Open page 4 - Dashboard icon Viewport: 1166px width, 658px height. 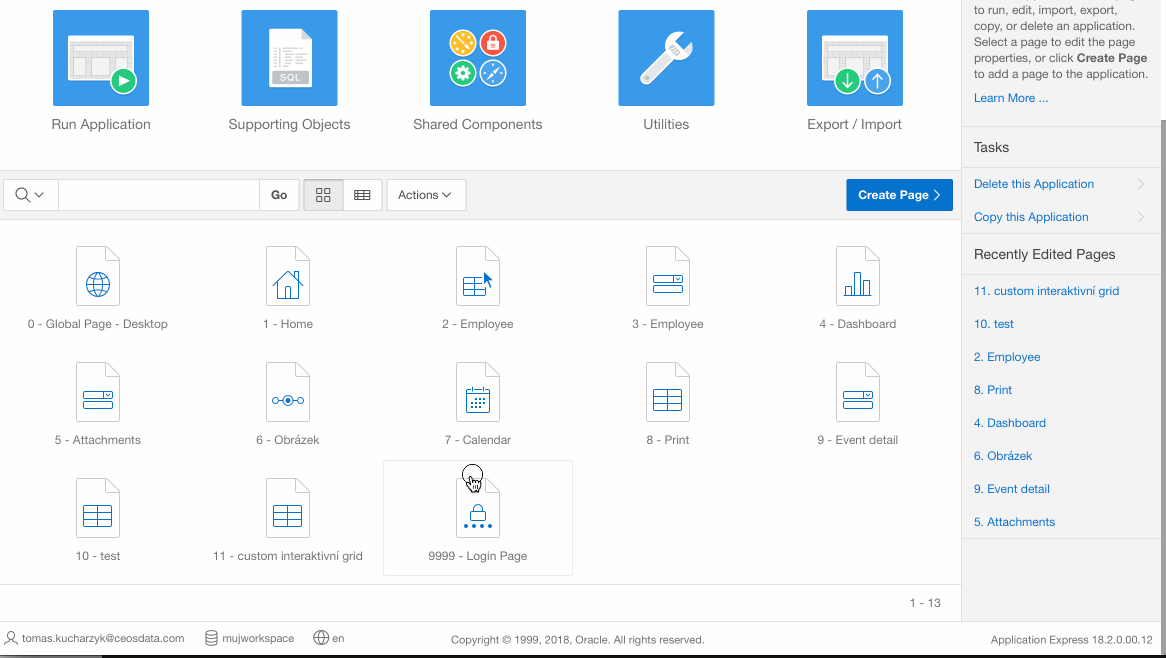tap(857, 277)
